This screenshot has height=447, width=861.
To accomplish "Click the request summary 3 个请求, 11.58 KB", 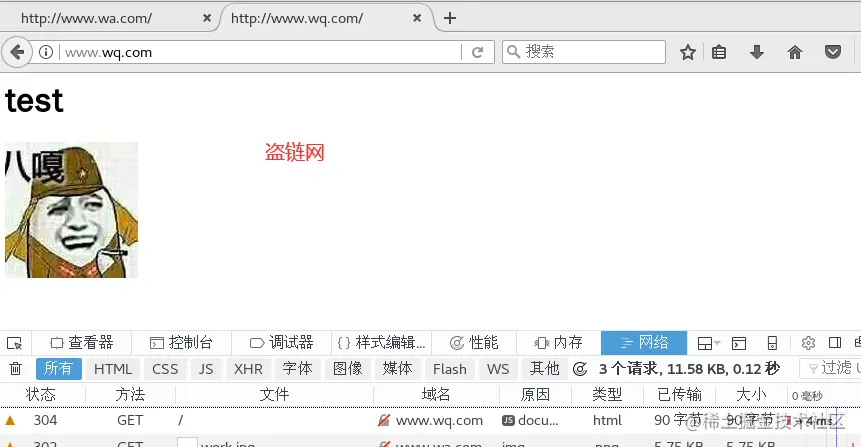I will [x=689, y=368].
